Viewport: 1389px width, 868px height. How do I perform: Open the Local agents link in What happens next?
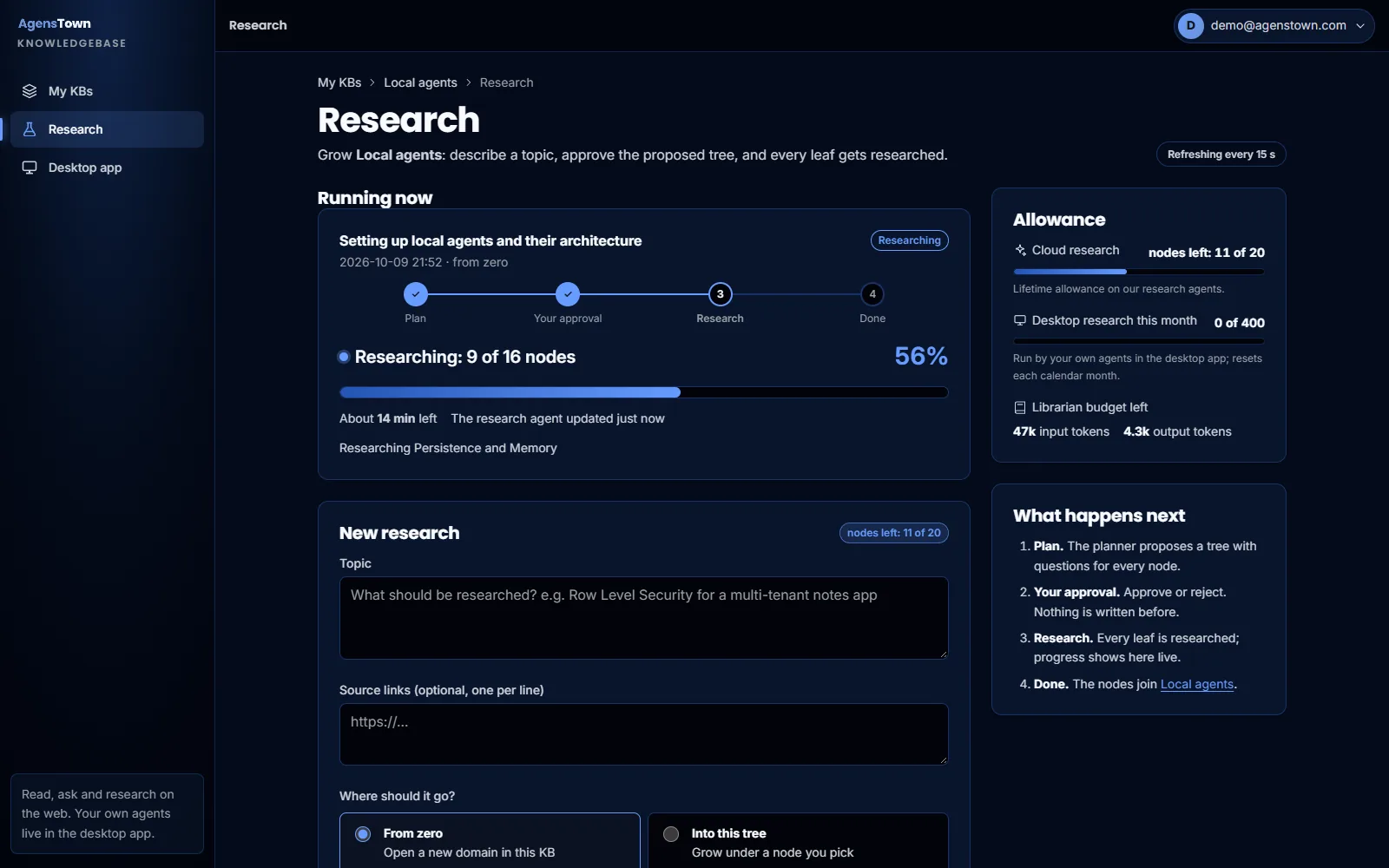coord(1196,684)
